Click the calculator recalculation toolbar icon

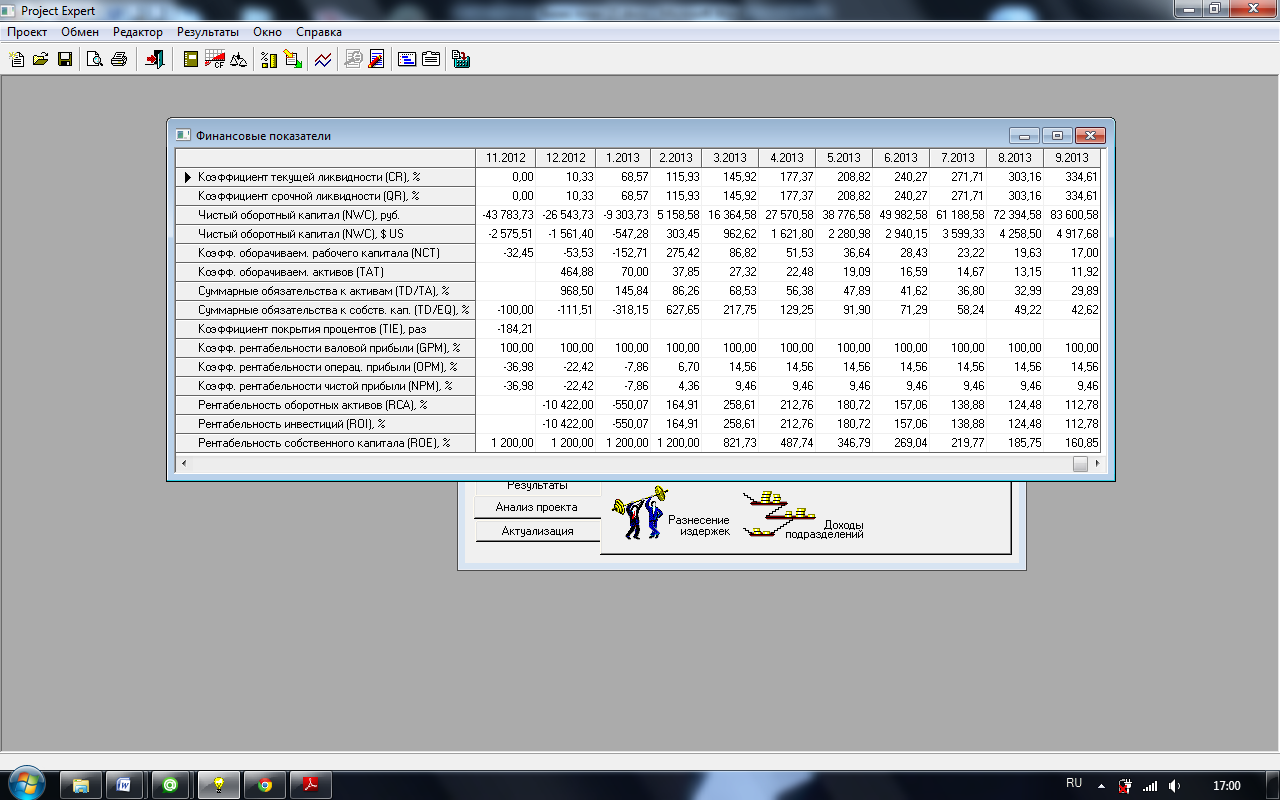(461, 59)
